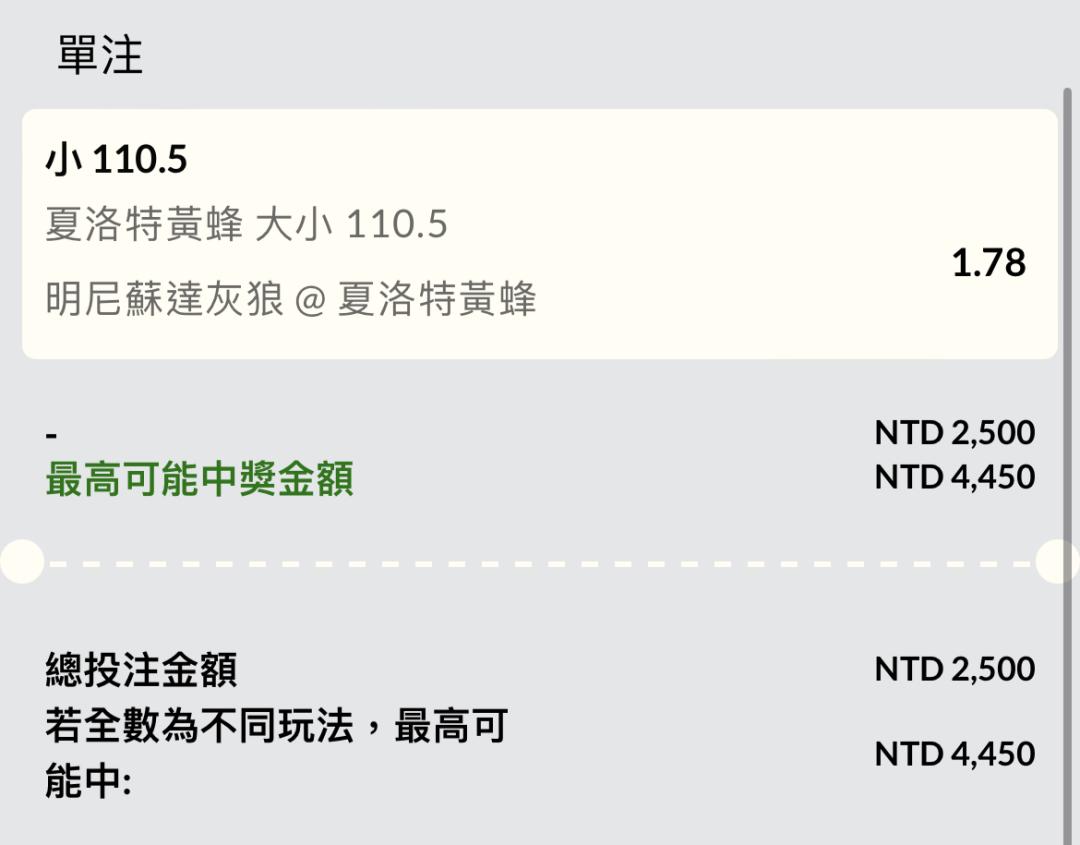This screenshot has height=845, width=1080.
Task: Click the 夏洛特黃蜂 大小 110.5 market line
Action: 247,225
